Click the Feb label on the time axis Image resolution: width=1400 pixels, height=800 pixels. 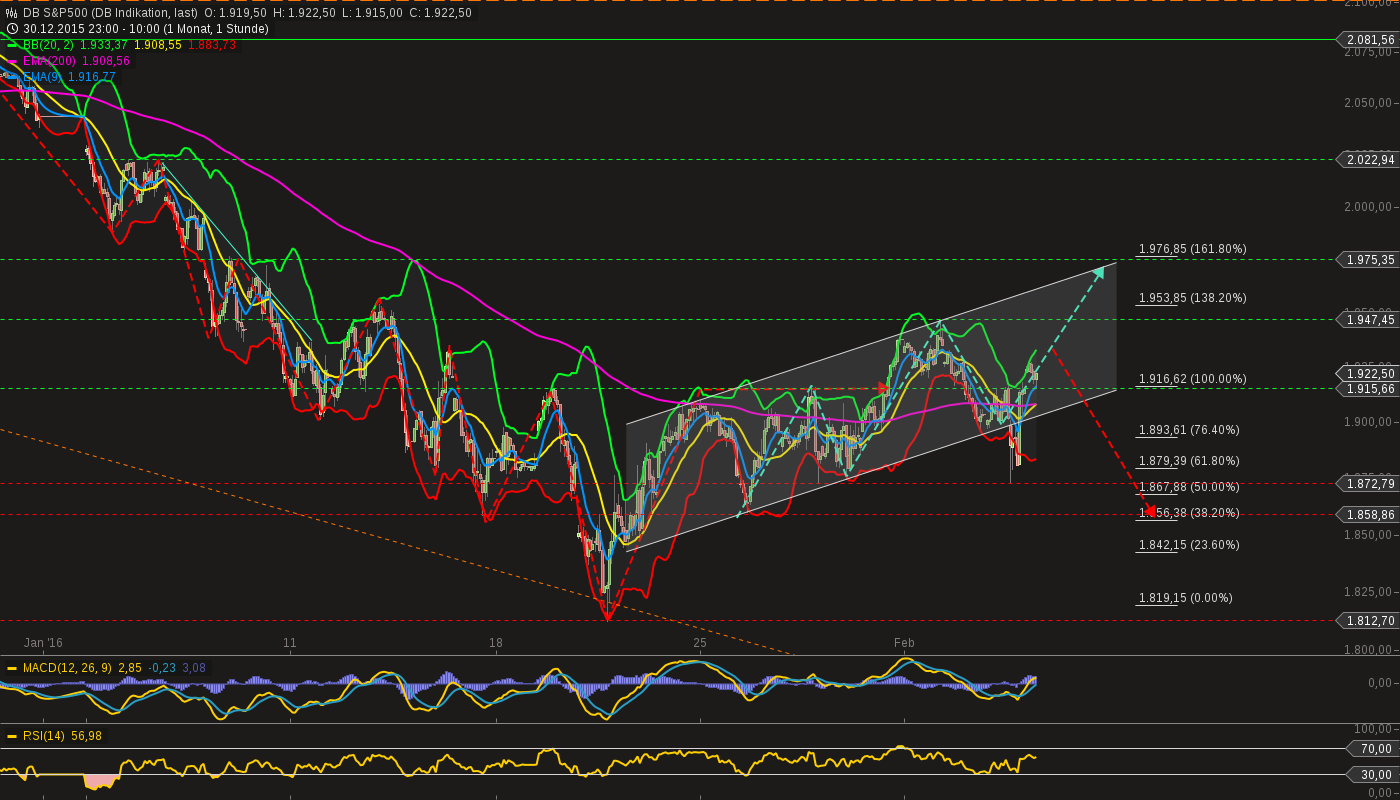point(903,643)
